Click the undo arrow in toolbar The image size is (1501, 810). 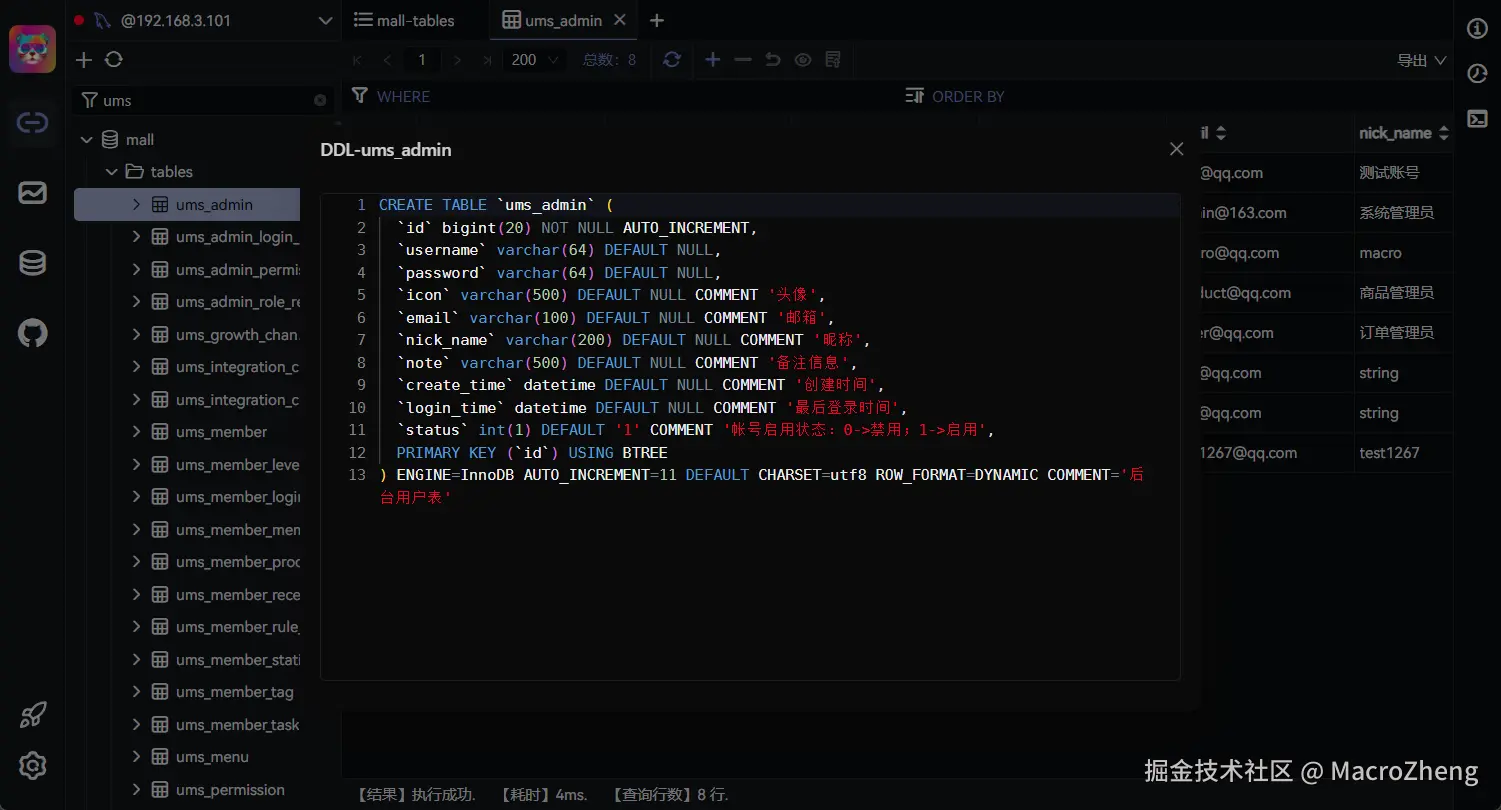[x=773, y=60]
